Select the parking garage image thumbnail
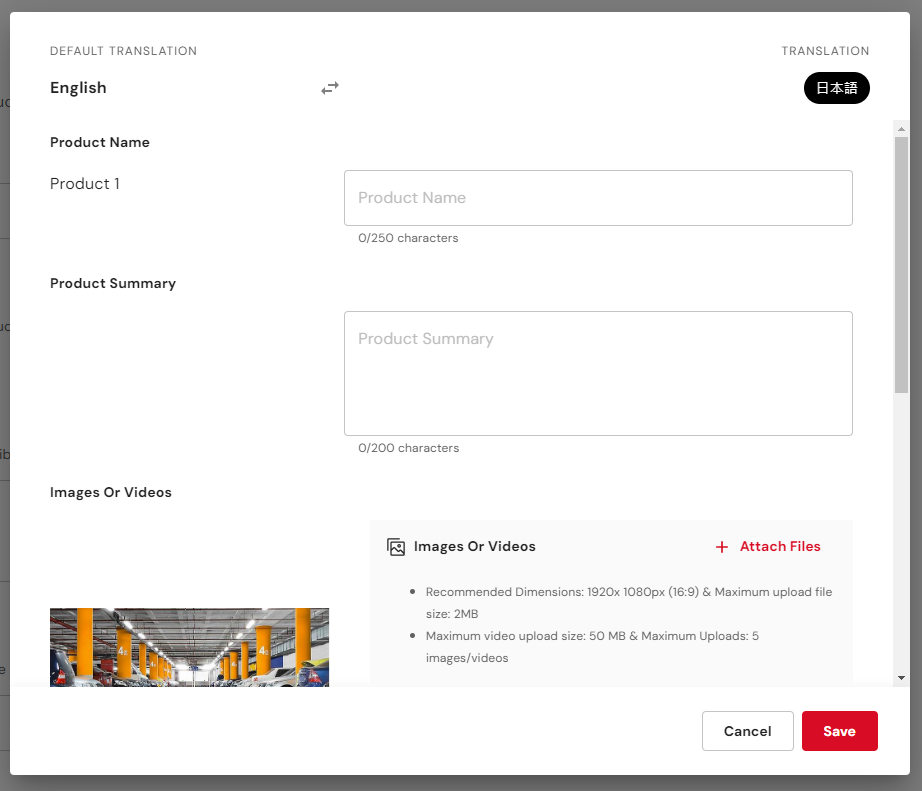The width and height of the screenshot is (922, 791). tap(189, 648)
